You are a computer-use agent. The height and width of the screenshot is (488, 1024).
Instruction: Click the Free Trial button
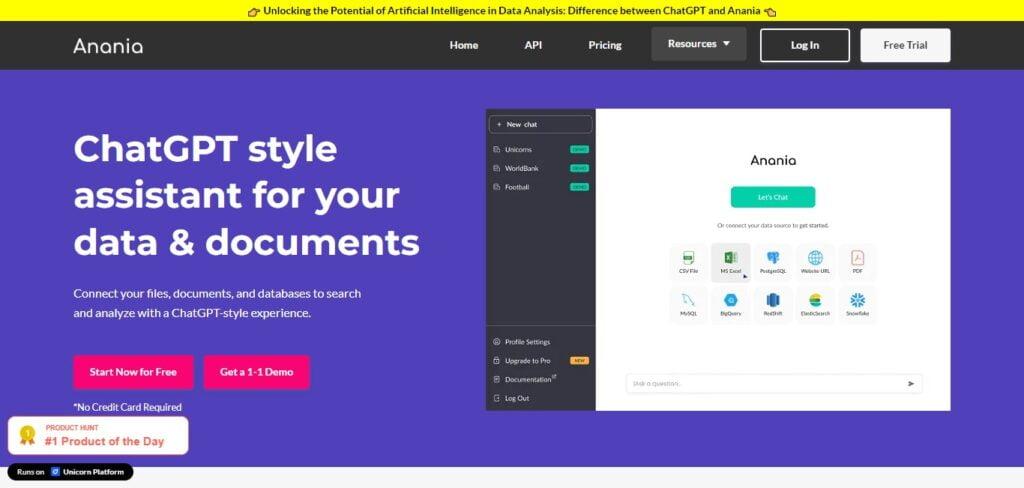[905, 45]
